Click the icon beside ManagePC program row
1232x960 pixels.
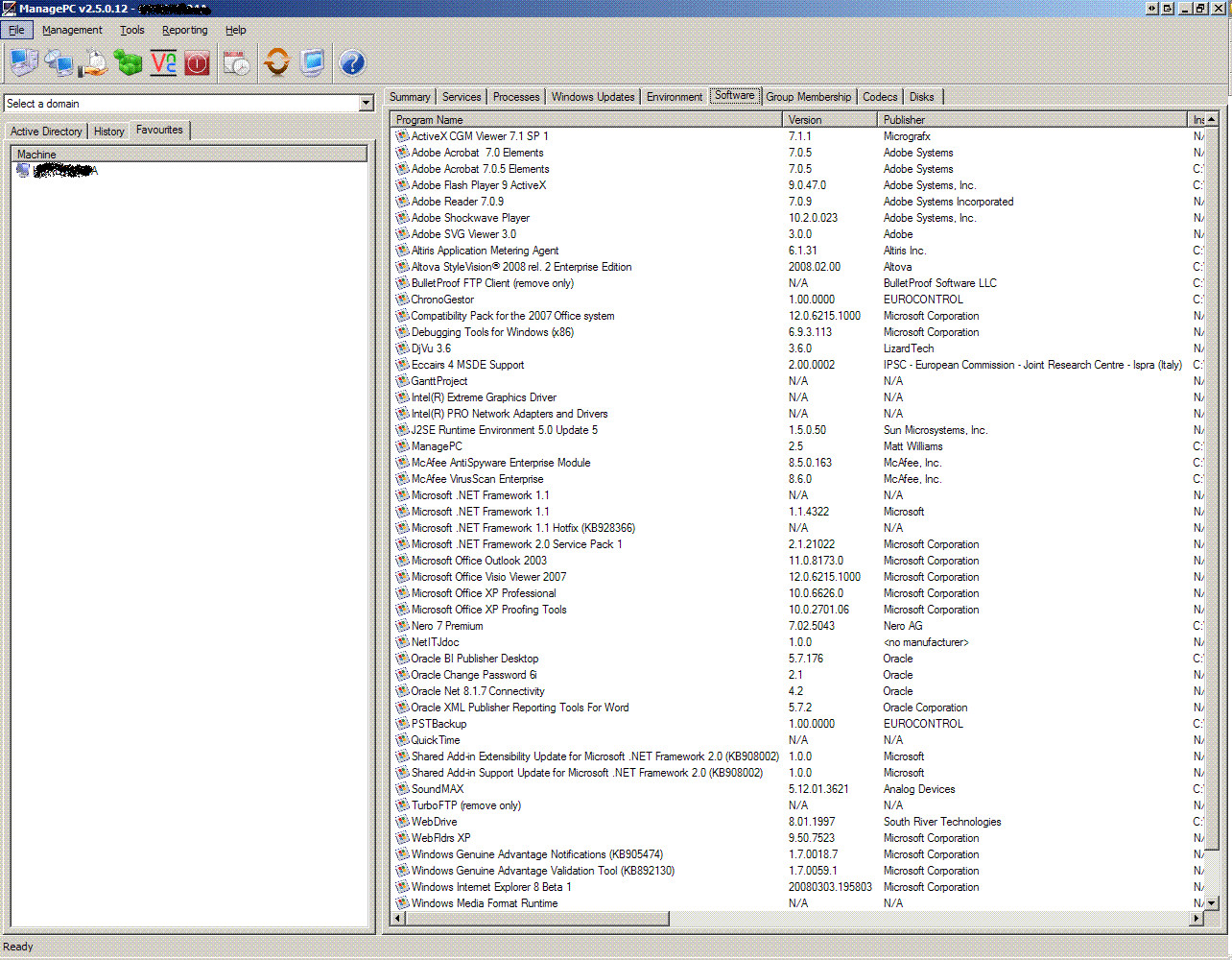coord(403,446)
